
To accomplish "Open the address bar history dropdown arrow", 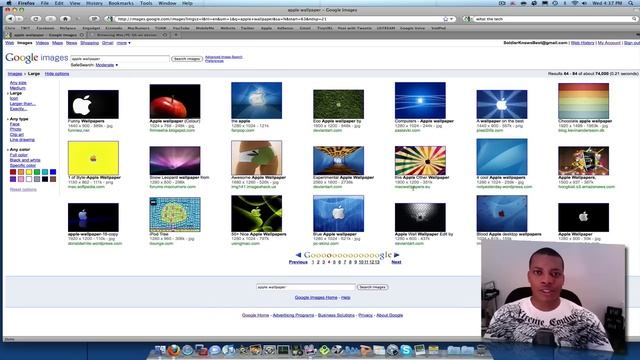I will [451, 19].
